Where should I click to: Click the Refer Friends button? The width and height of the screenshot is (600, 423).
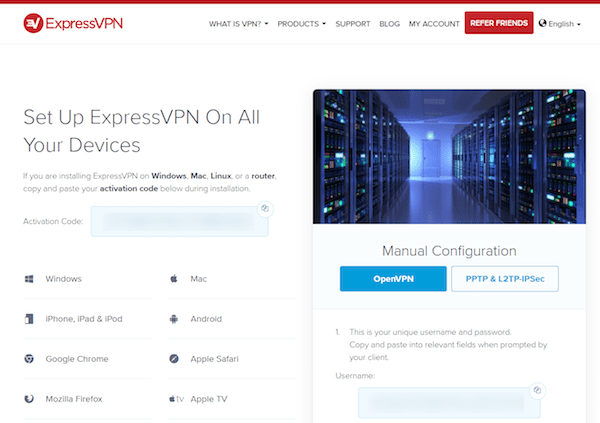(499, 23)
